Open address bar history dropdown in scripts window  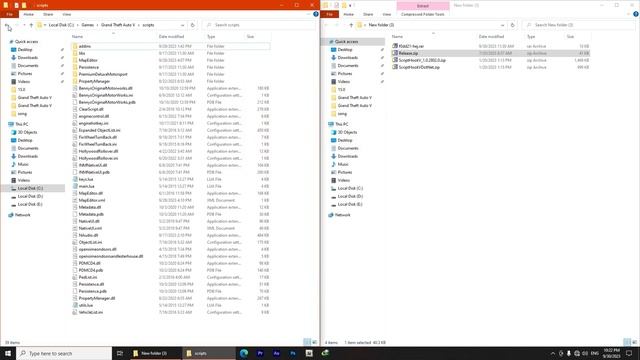pyautogui.click(x=182, y=25)
